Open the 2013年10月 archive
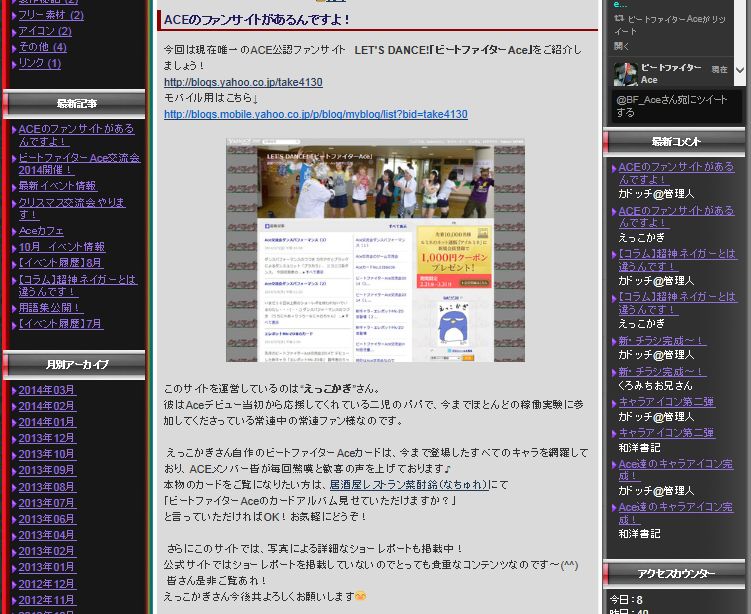This screenshot has width=751, height=614. click(47, 454)
